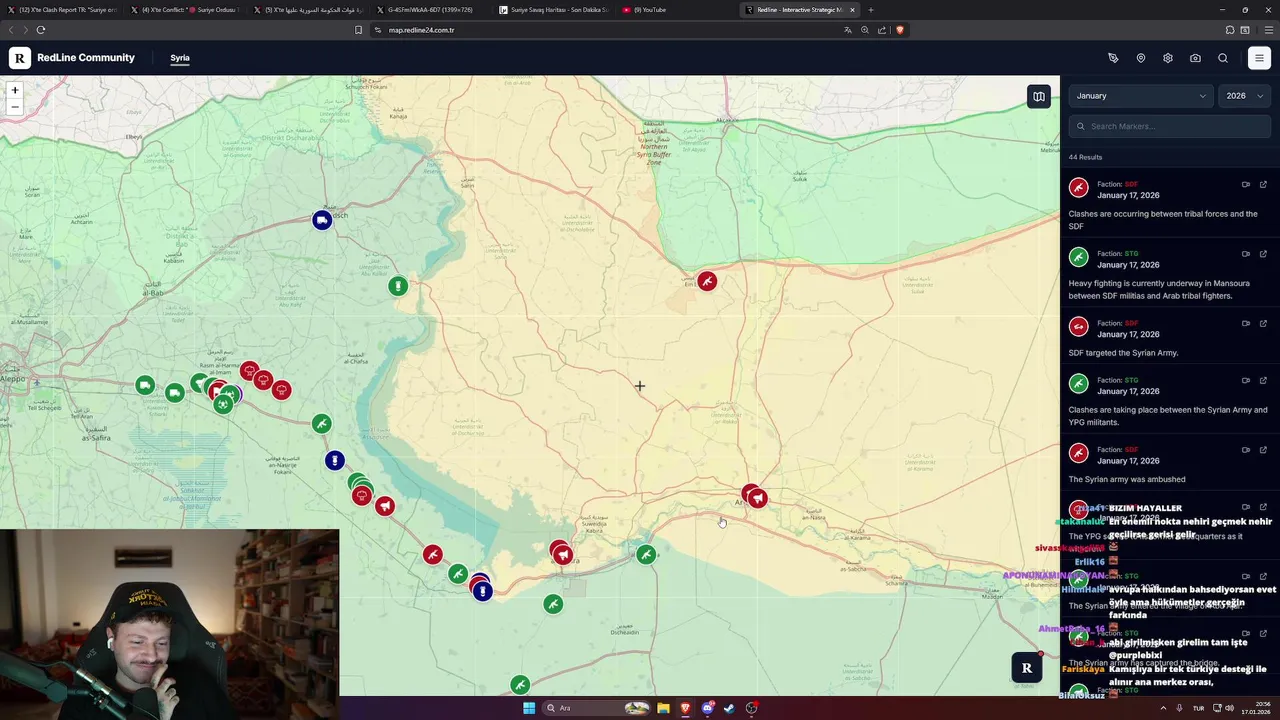Click green truck marker east of Aleppo
This screenshot has height=720, width=1280.
pos(145,385)
